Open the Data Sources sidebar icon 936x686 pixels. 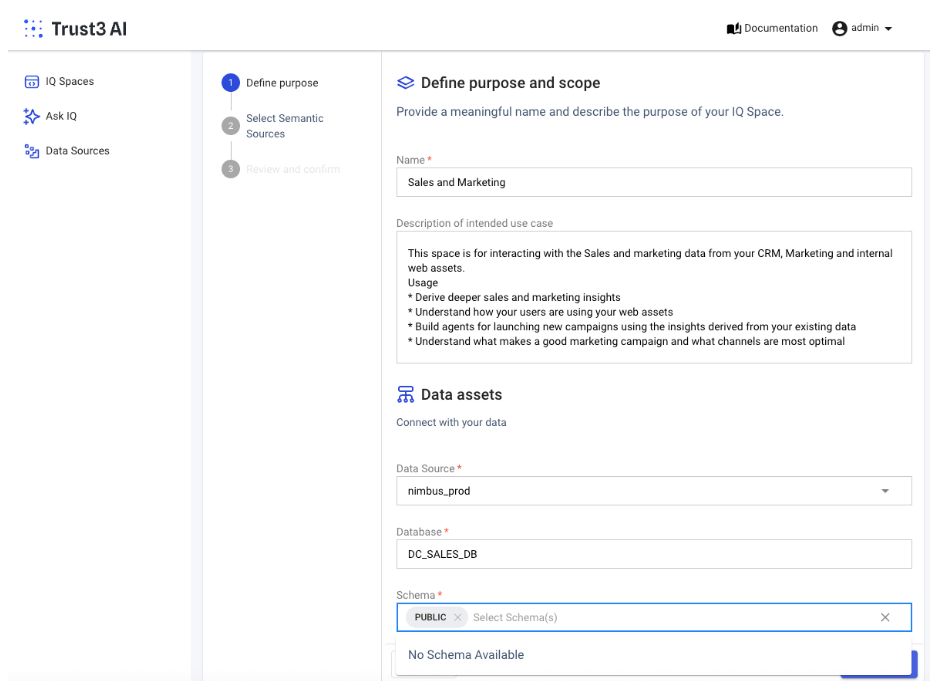point(30,151)
